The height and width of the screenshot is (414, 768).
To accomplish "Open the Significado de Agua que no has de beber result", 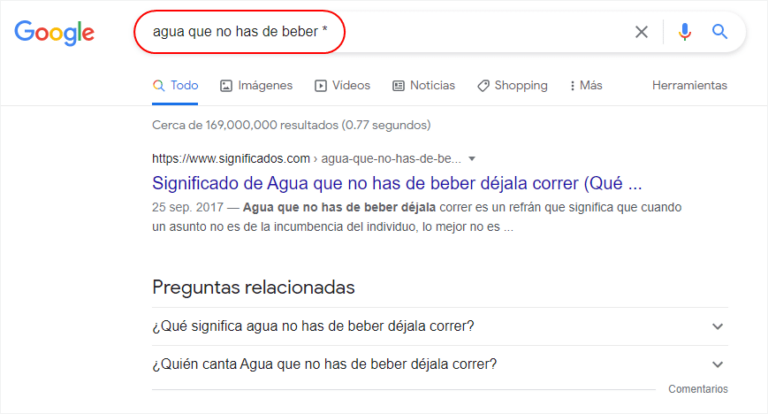I will click(397, 183).
